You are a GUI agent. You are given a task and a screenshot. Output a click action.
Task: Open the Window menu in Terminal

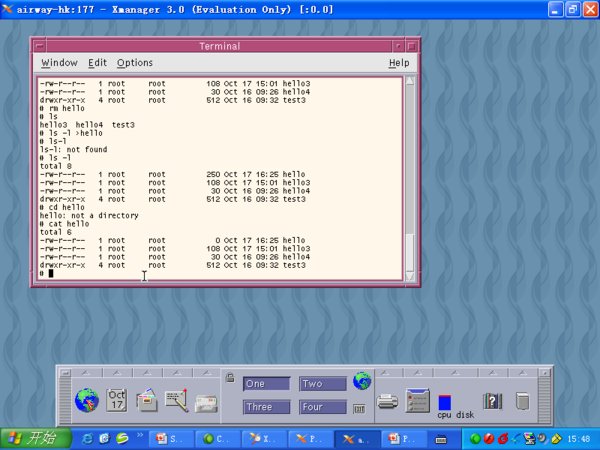click(59, 63)
